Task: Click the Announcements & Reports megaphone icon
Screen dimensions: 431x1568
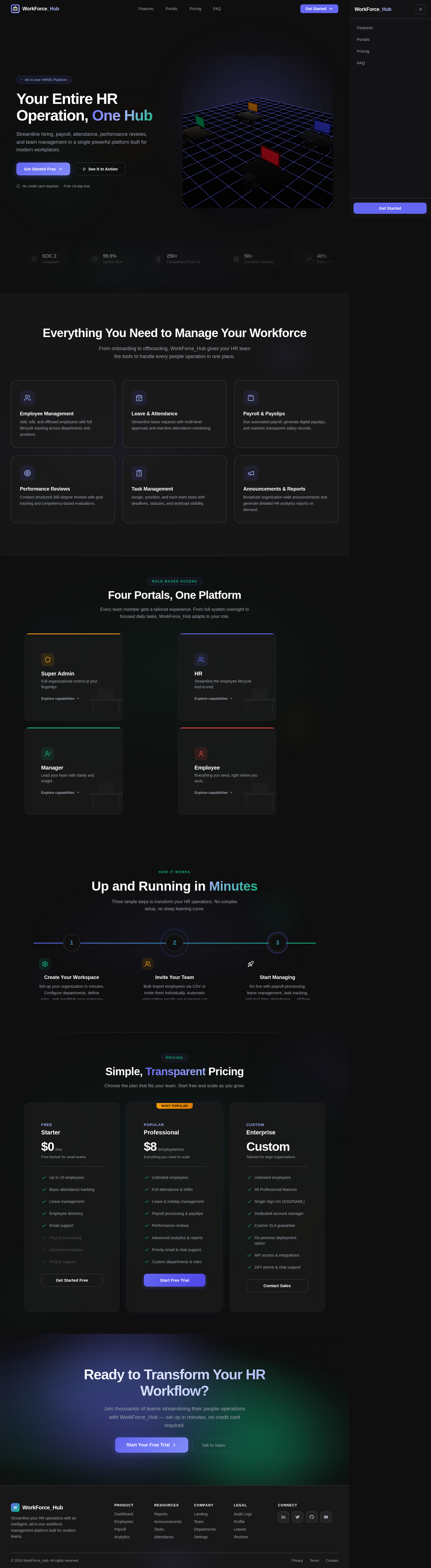Action: pos(251,473)
